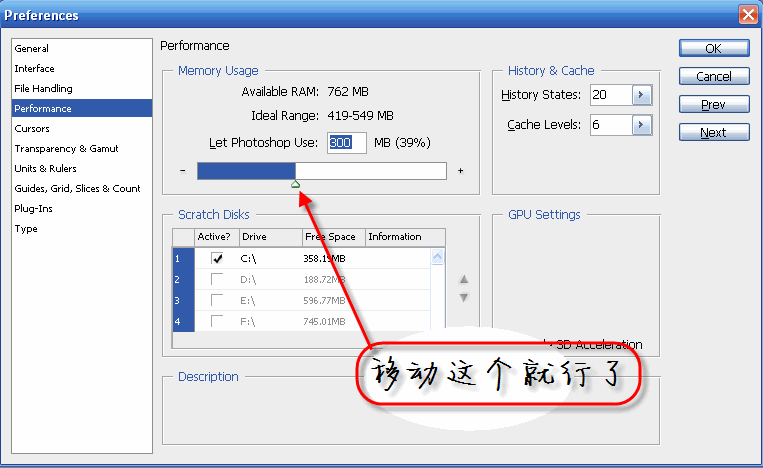Close the Preferences dialog
This screenshot has width=763, height=468.
[748, 15]
